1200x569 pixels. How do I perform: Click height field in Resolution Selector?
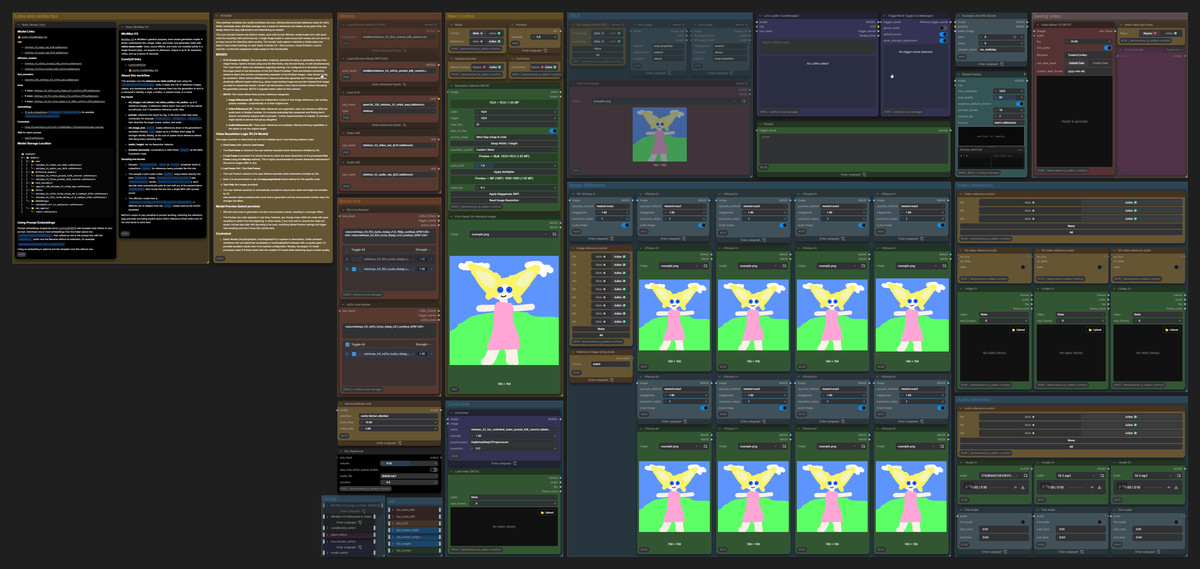[x=515, y=118]
